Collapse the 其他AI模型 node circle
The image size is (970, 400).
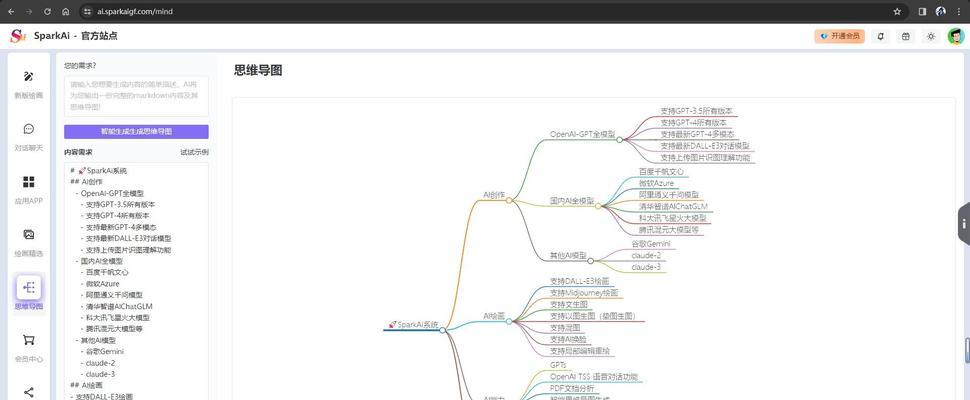(590, 261)
